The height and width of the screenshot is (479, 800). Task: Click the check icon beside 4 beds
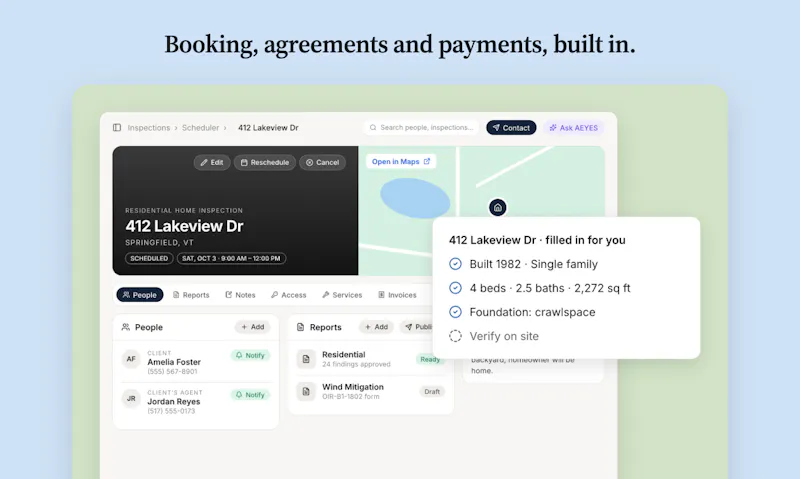pos(455,288)
